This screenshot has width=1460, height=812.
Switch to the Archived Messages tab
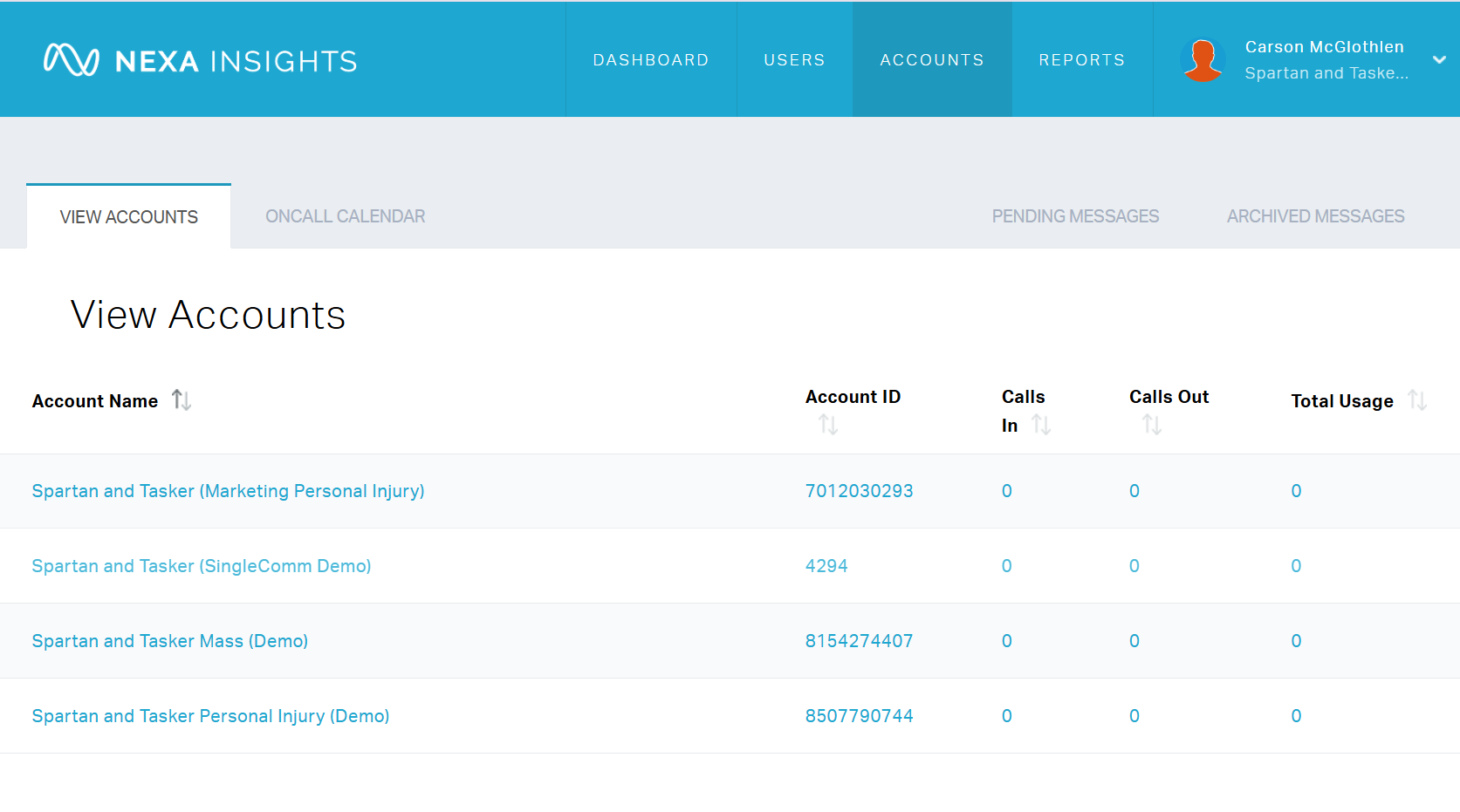coord(1316,216)
